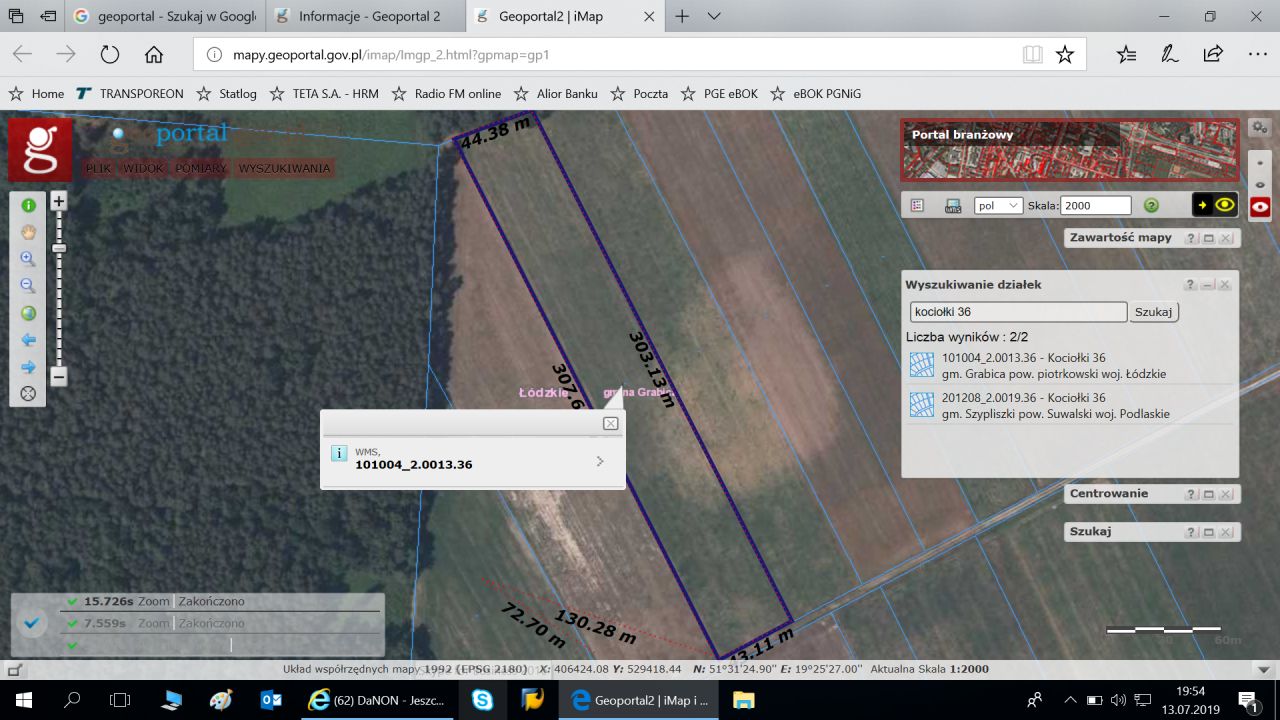
Task: Click the blue checkmark status circle
Action: [x=33, y=623]
